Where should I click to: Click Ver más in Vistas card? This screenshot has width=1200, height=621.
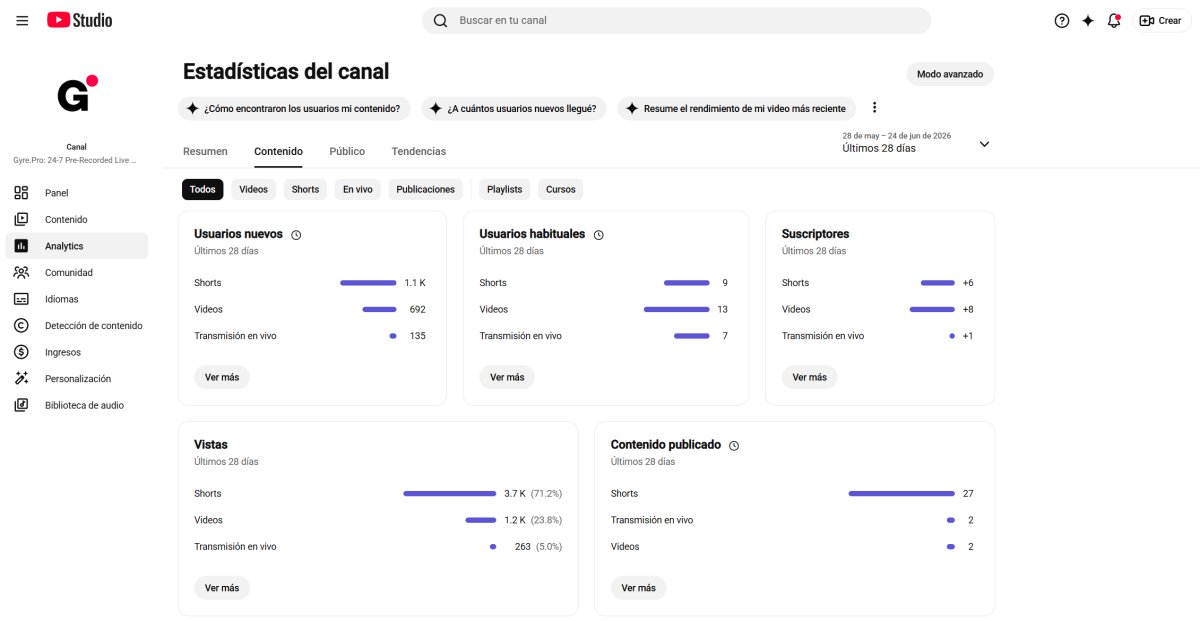click(x=222, y=588)
